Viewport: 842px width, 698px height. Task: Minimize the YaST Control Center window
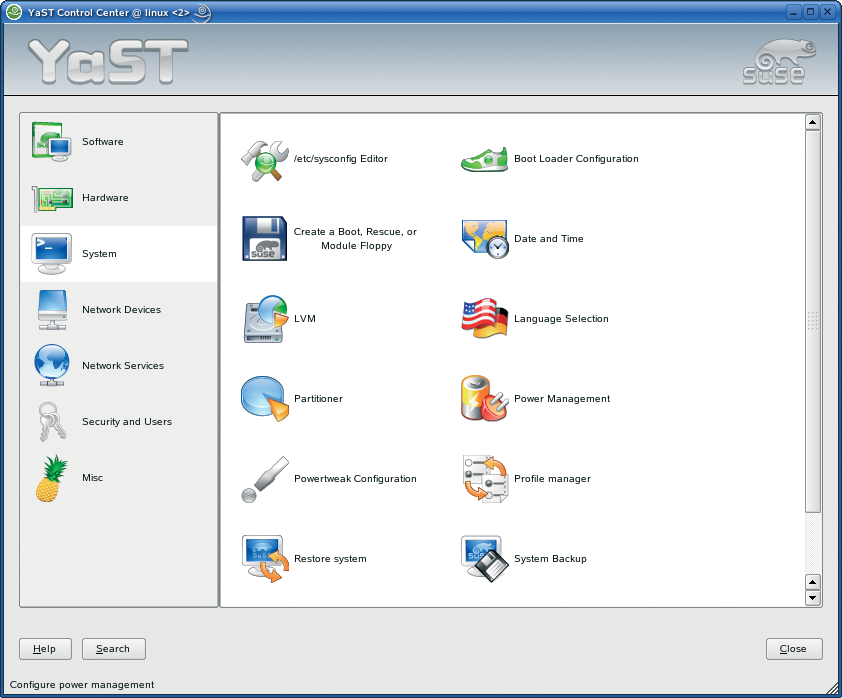794,12
